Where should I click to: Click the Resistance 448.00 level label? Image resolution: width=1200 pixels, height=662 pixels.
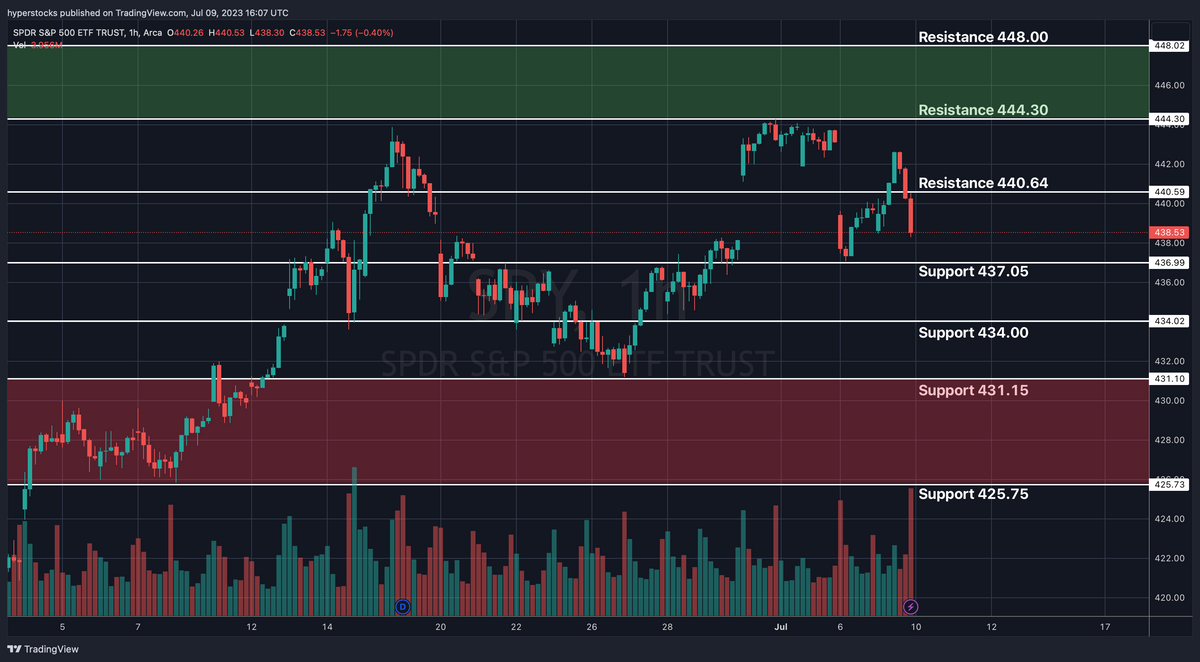tap(985, 37)
